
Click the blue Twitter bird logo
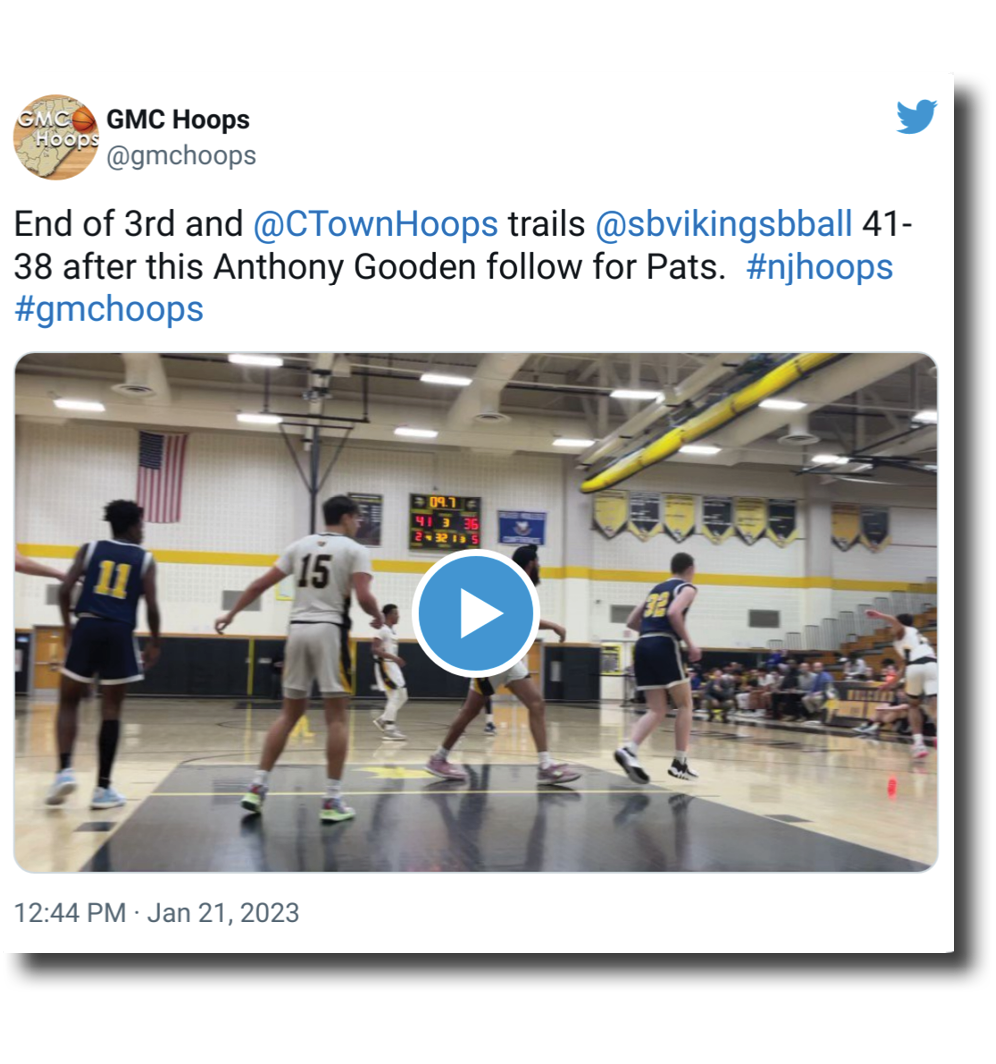pyautogui.click(x=916, y=117)
